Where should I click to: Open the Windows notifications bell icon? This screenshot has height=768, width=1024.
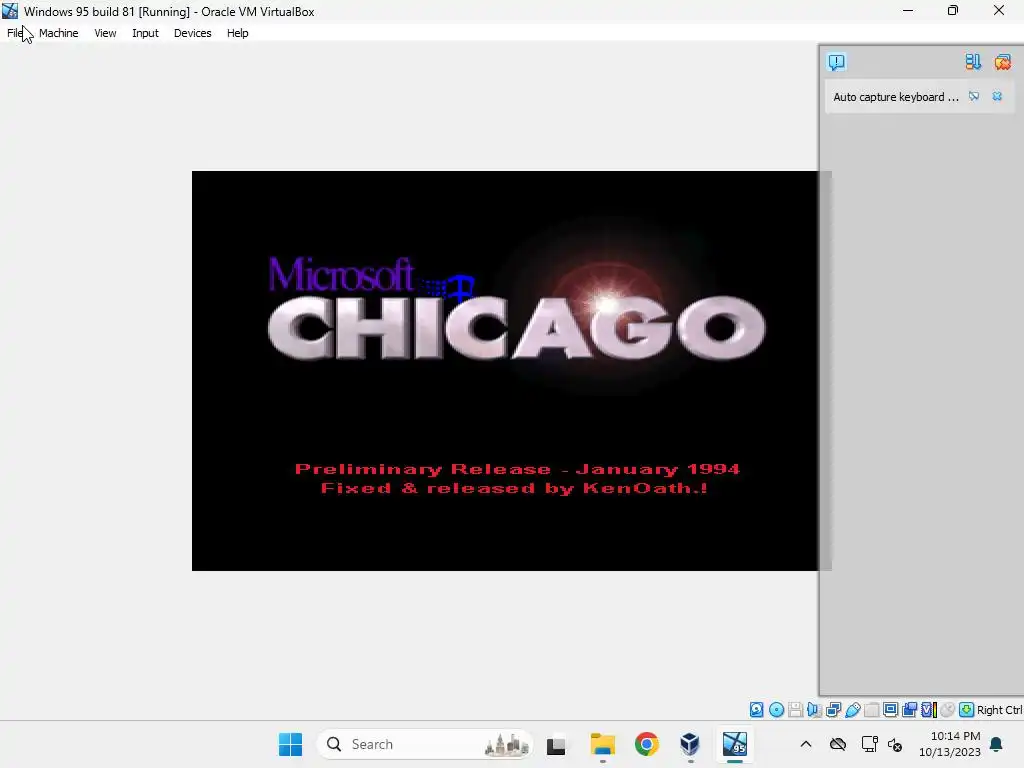click(997, 744)
